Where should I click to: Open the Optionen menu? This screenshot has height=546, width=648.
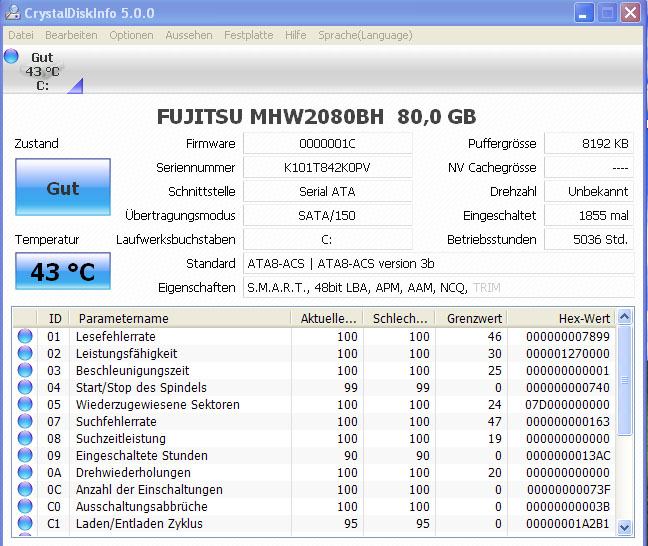(131, 35)
